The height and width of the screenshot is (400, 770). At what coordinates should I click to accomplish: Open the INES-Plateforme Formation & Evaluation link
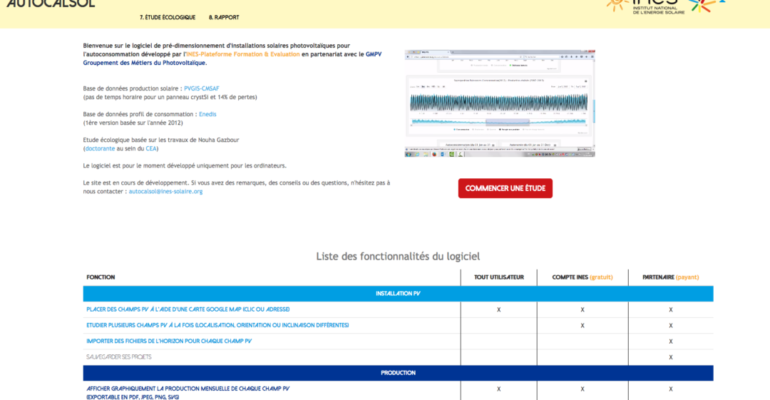243,54
